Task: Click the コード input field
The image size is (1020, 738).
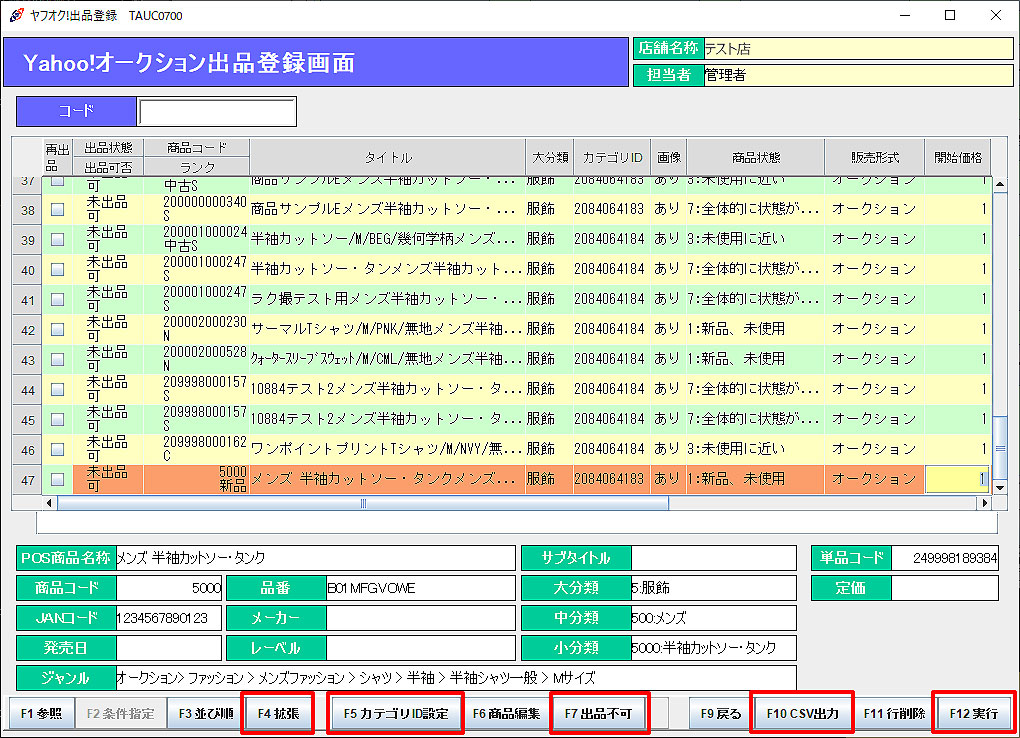Action: [217, 112]
